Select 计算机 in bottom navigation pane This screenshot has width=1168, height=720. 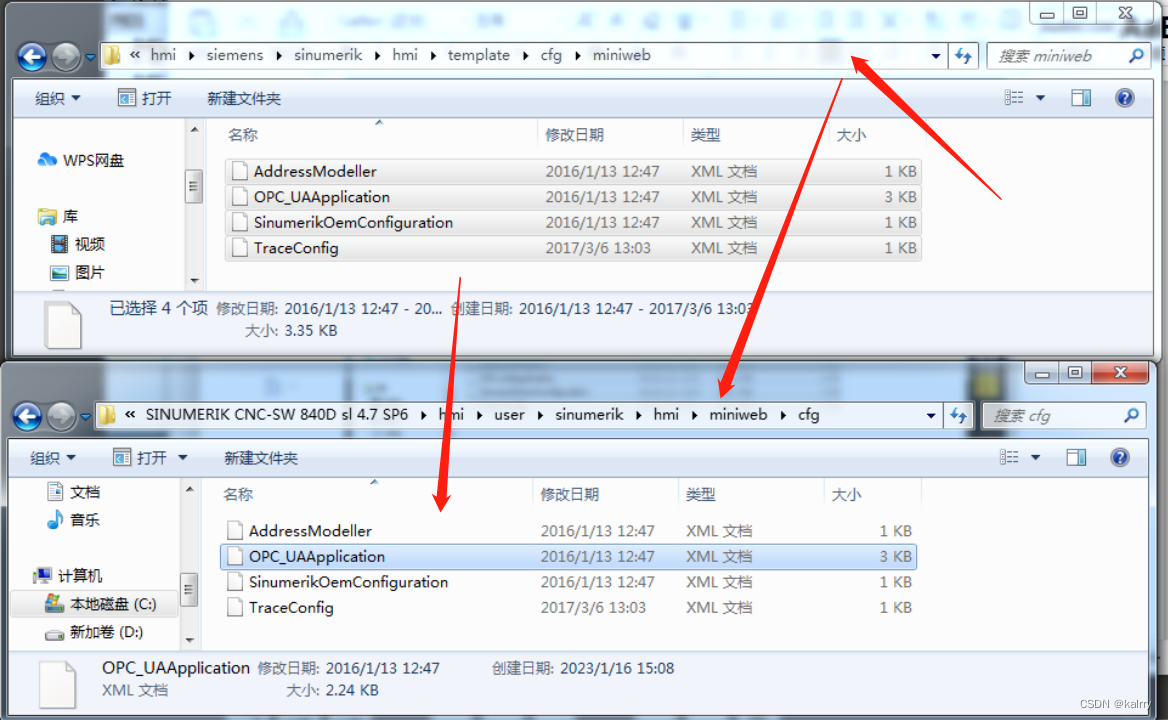click(x=68, y=576)
